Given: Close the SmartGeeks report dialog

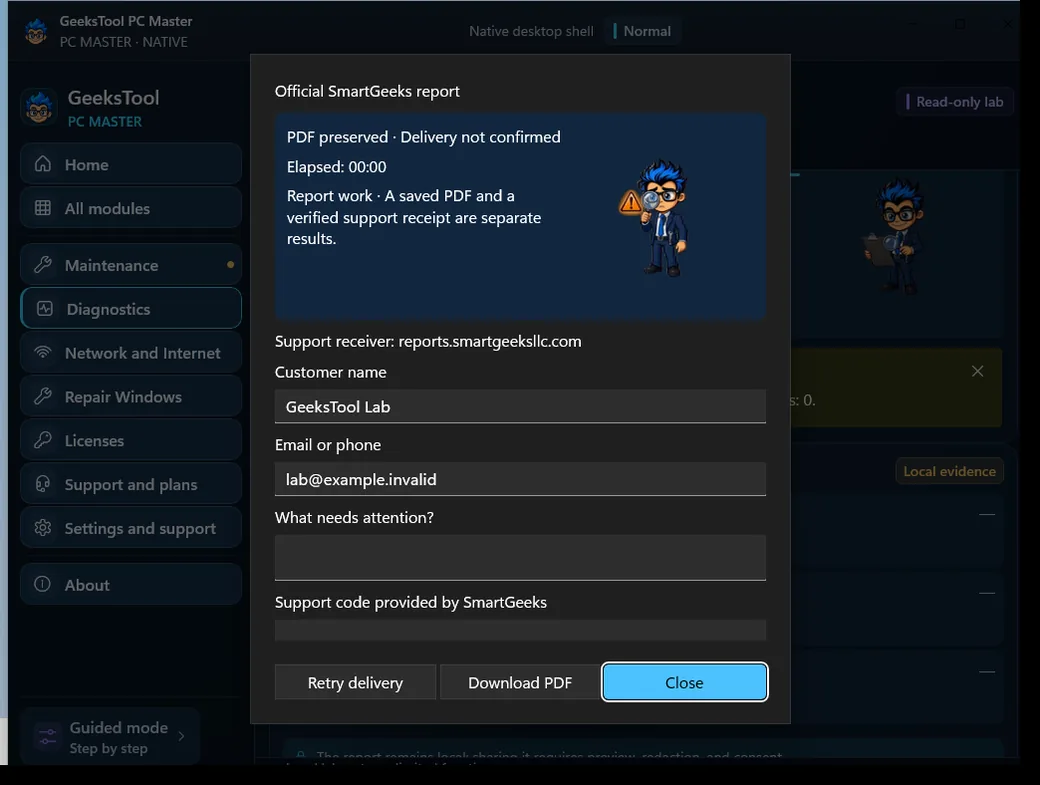Looking at the screenshot, I should pos(684,682).
